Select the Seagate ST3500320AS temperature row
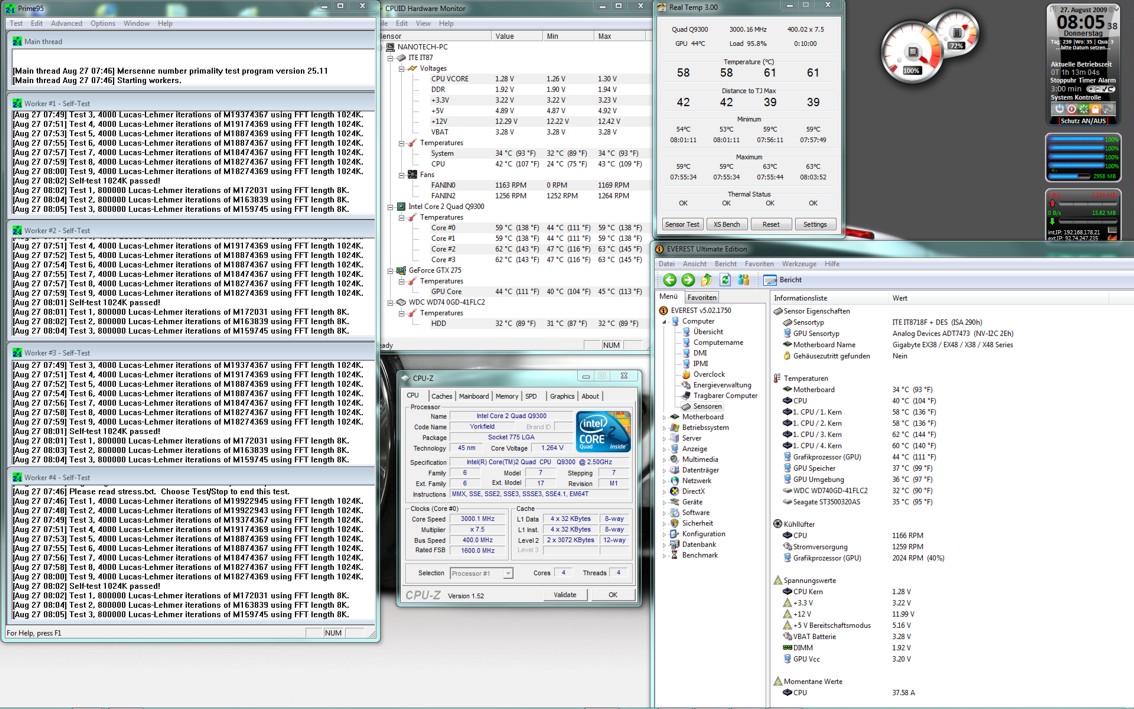 951,501
